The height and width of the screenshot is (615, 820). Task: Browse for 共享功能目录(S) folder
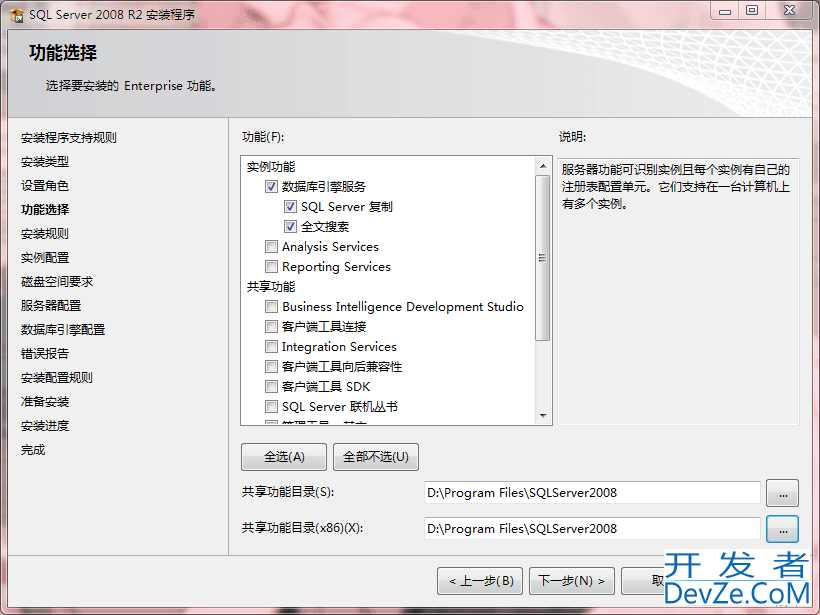(x=782, y=493)
